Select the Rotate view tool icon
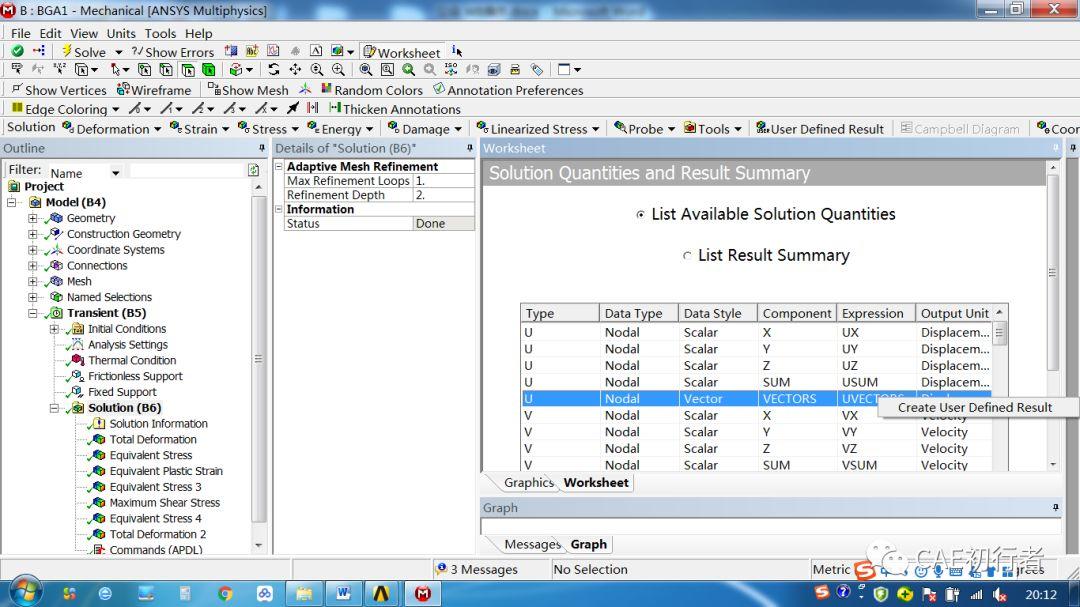The image size is (1080, 607). 274,70
